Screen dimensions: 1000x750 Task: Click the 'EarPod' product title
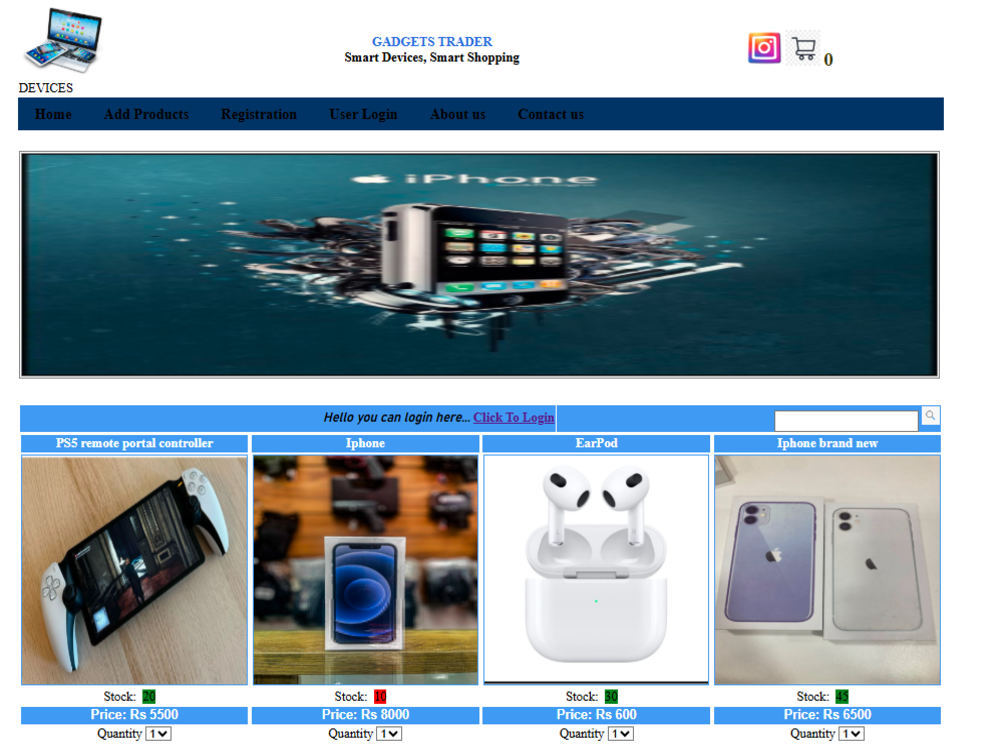(x=596, y=443)
